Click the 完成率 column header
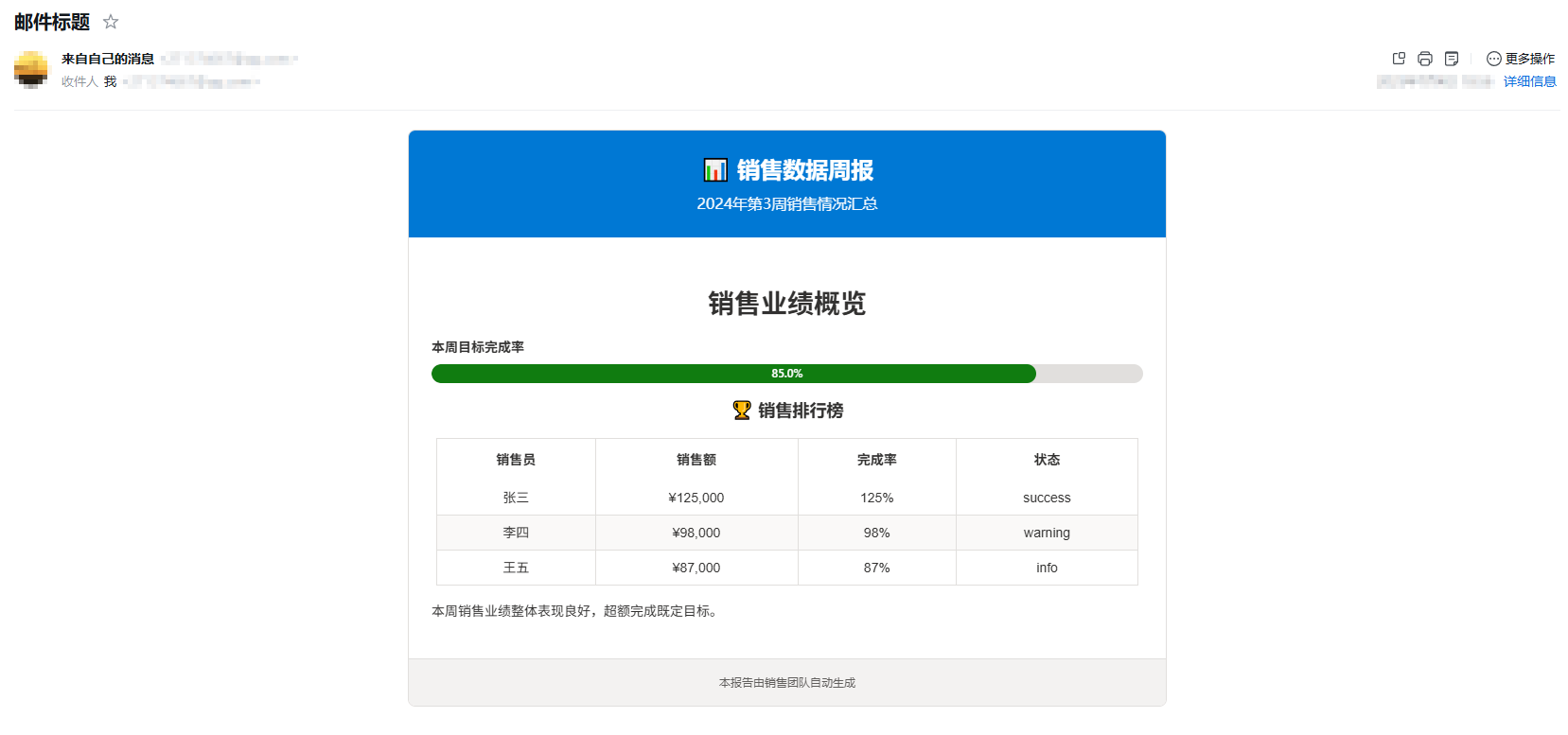The image size is (1568, 735). tap(876, 460)
